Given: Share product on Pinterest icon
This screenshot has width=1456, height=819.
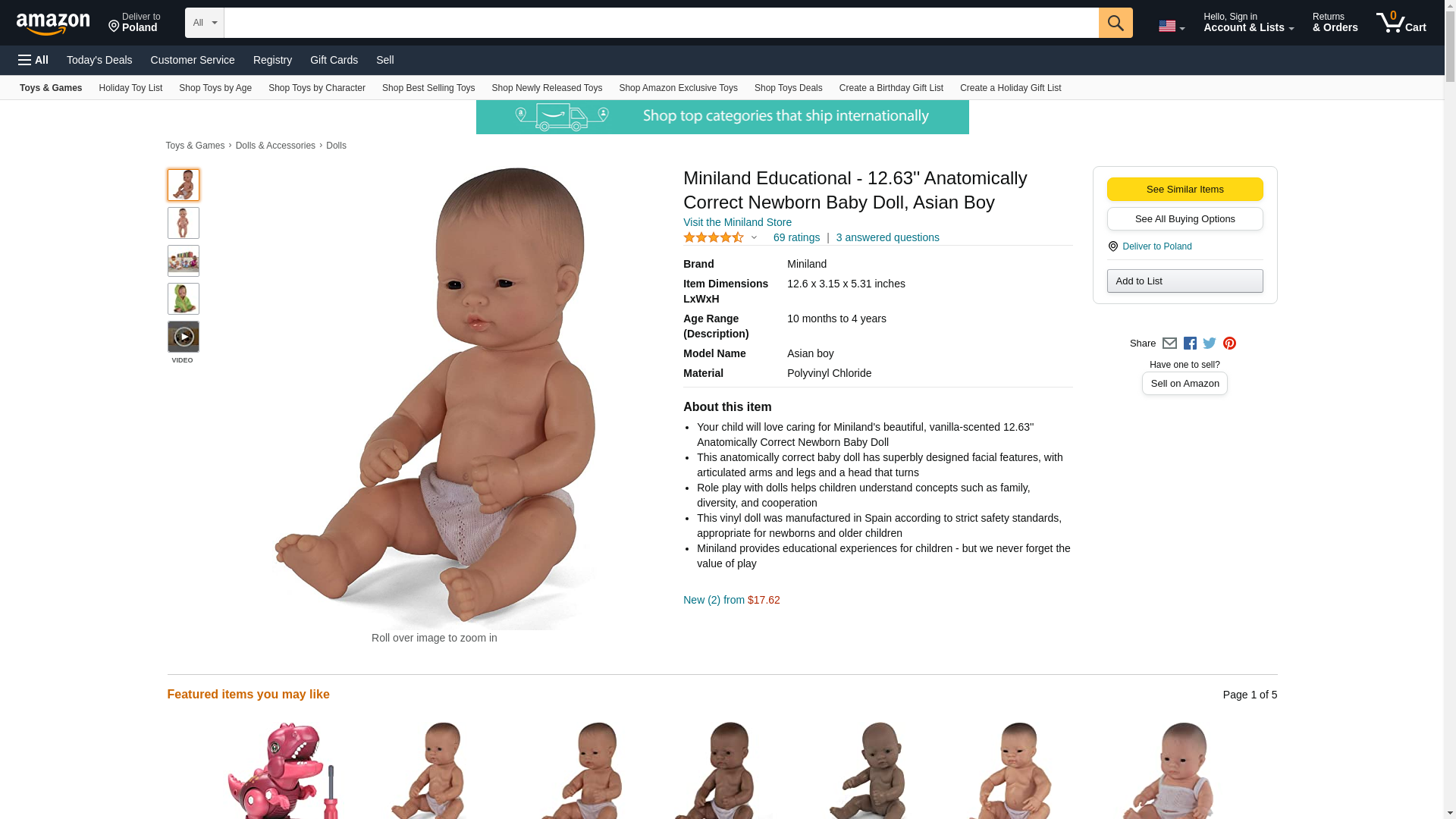Looking at the screenshot, I should click(1229, 344).
